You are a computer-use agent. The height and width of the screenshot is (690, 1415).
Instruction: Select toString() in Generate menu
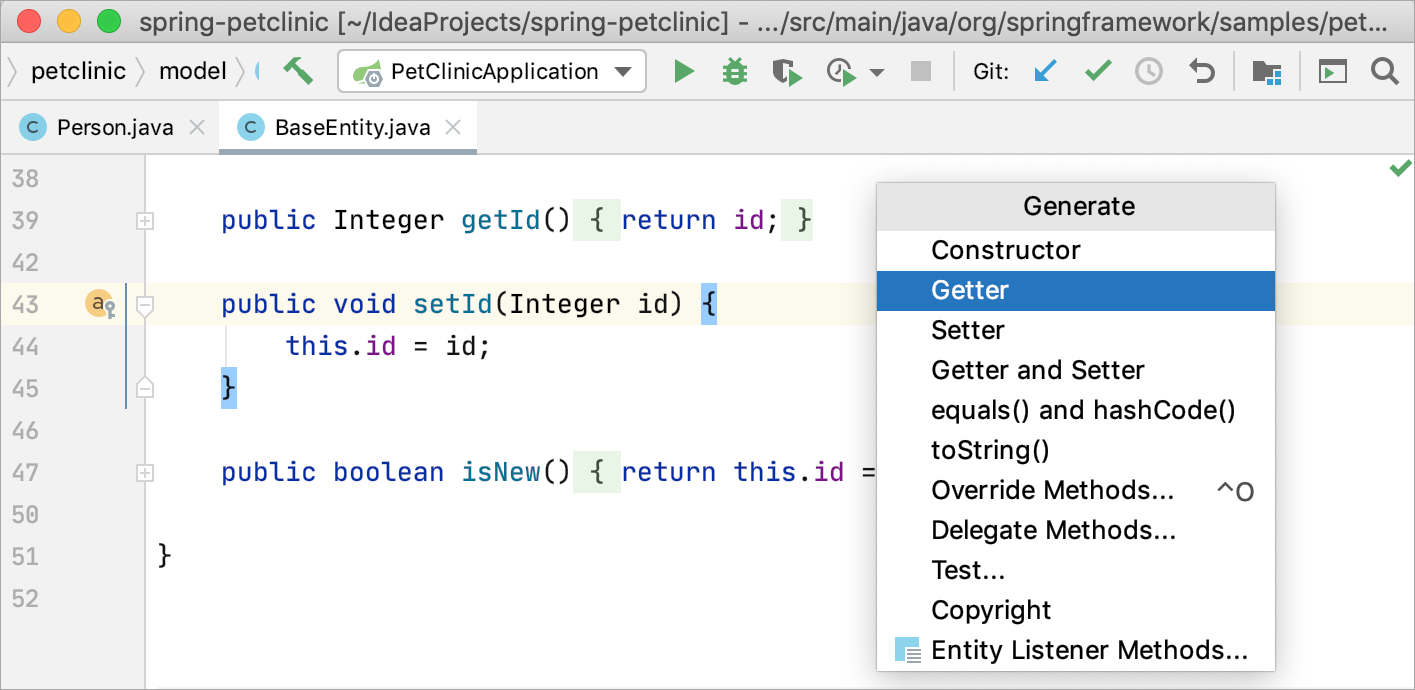(1076, 450)
